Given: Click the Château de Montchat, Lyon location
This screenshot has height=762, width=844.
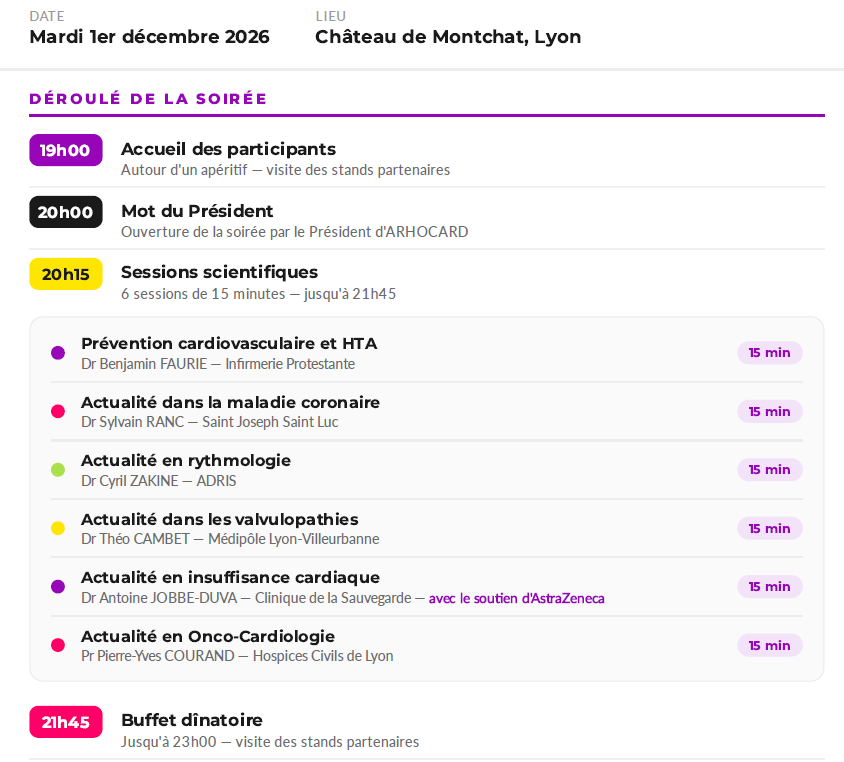Looking at the screenshot, I should click(x=448, y=37).
